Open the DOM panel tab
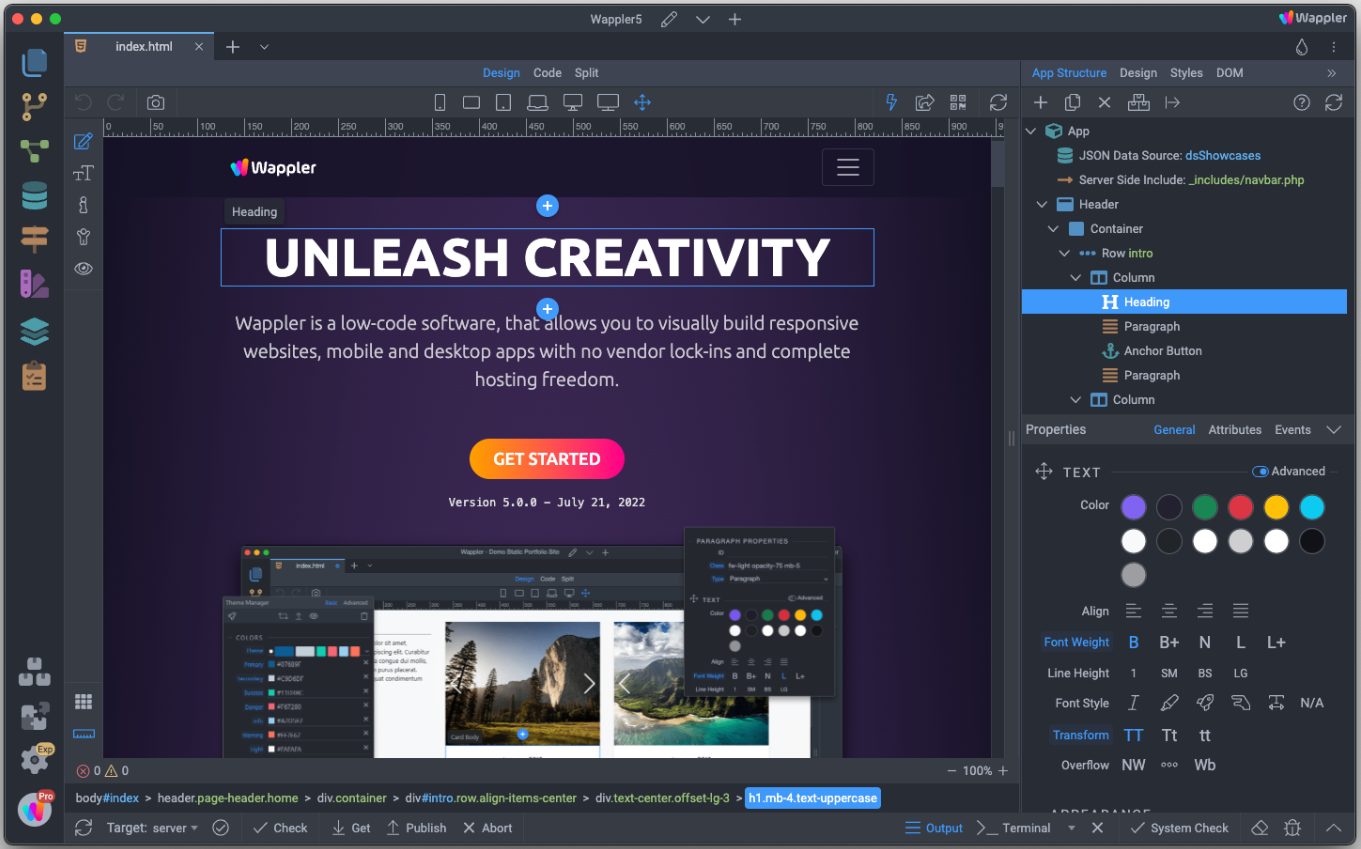 coord(1230,73)
